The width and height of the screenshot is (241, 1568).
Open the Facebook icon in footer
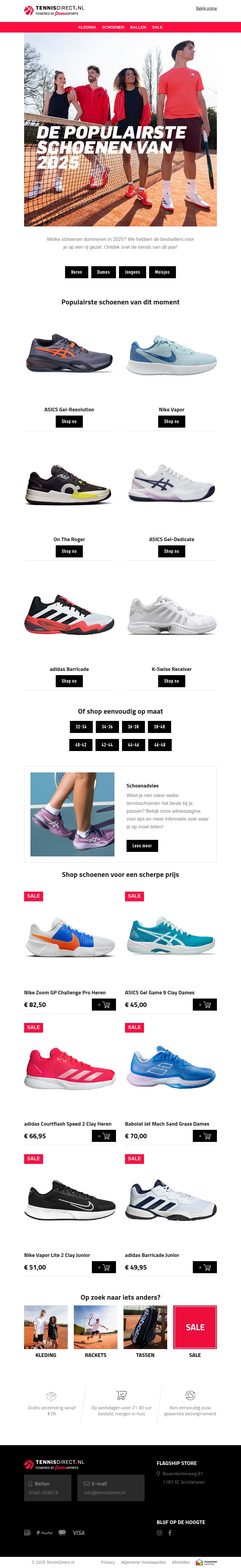pos(170,1533)
